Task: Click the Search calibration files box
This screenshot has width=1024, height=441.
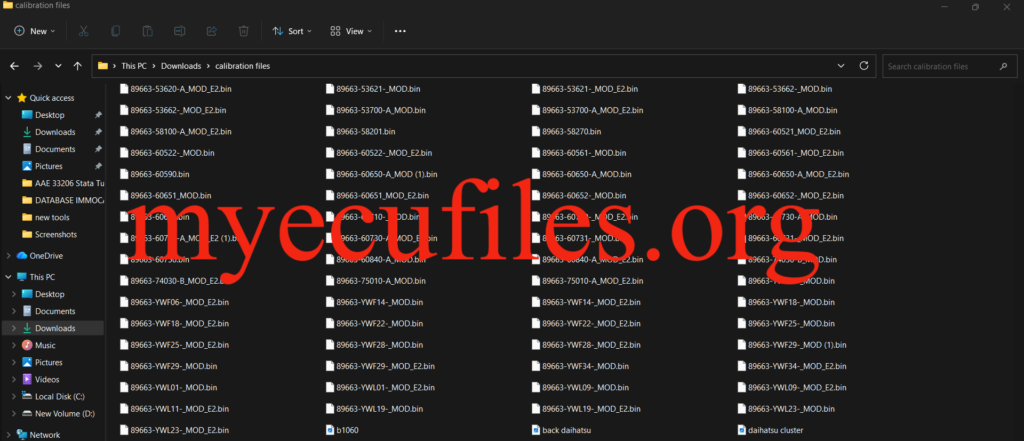Action: tap(940, 66)
